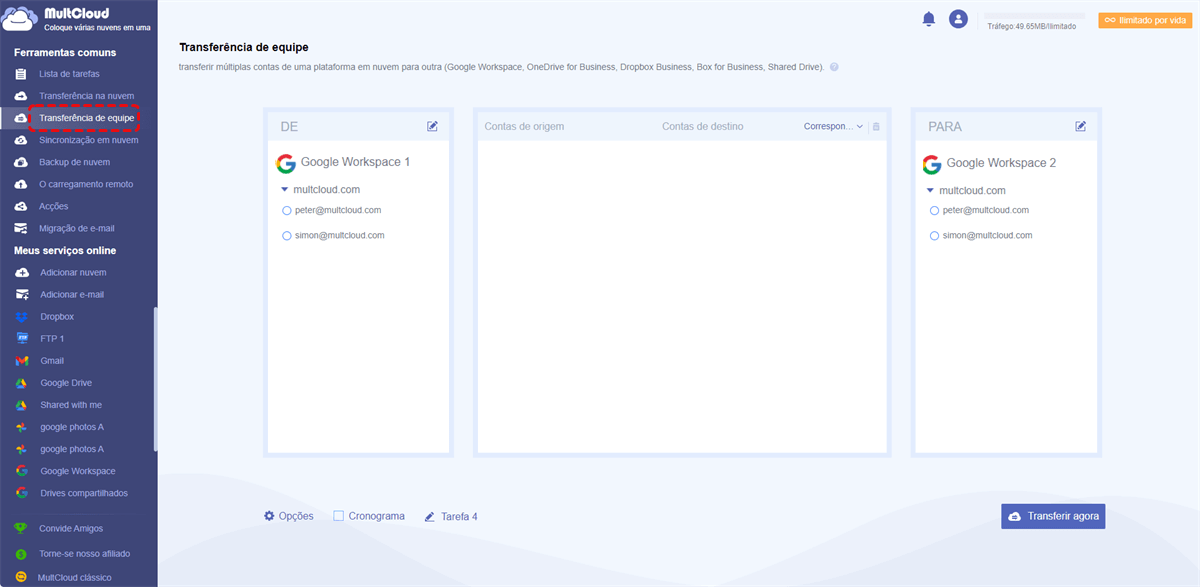The width and height of the screenshot is (1200, 587).
Task: Open Transferência de equipe
Action: 86,118
